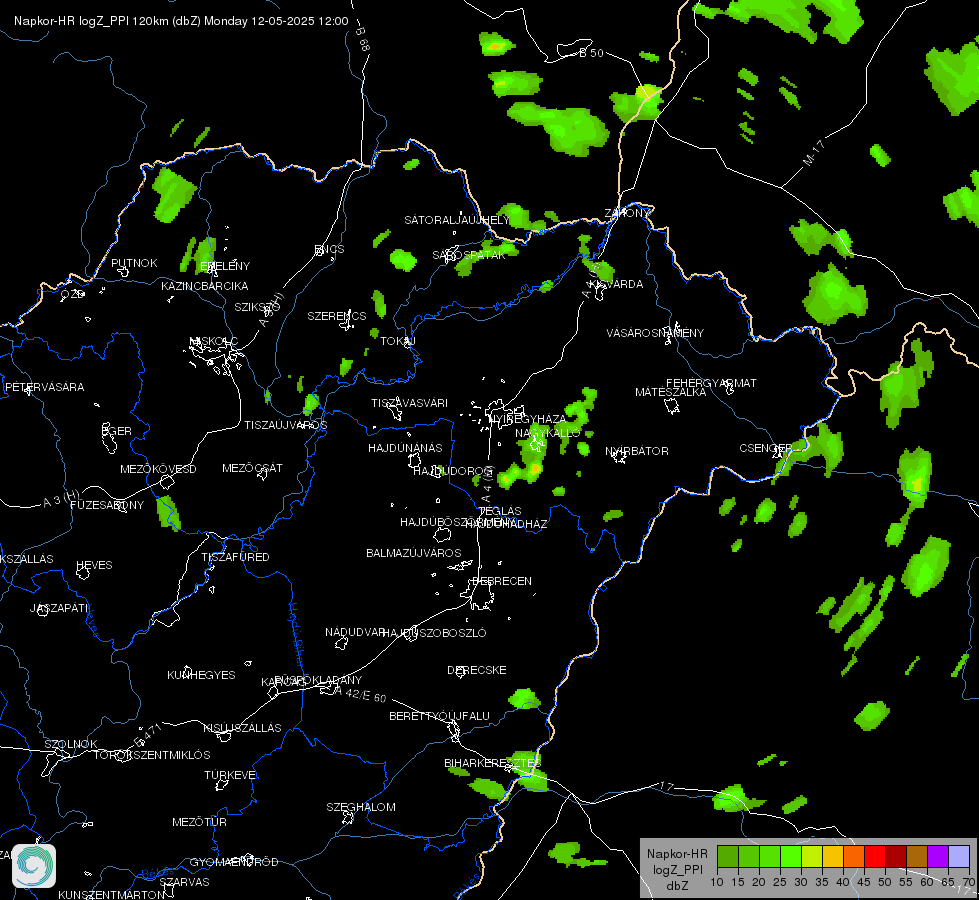Click the MEZOCSAT label
The width and height of the screenshot is (979, 900).
pyautogui.click(x=252, y=468)
